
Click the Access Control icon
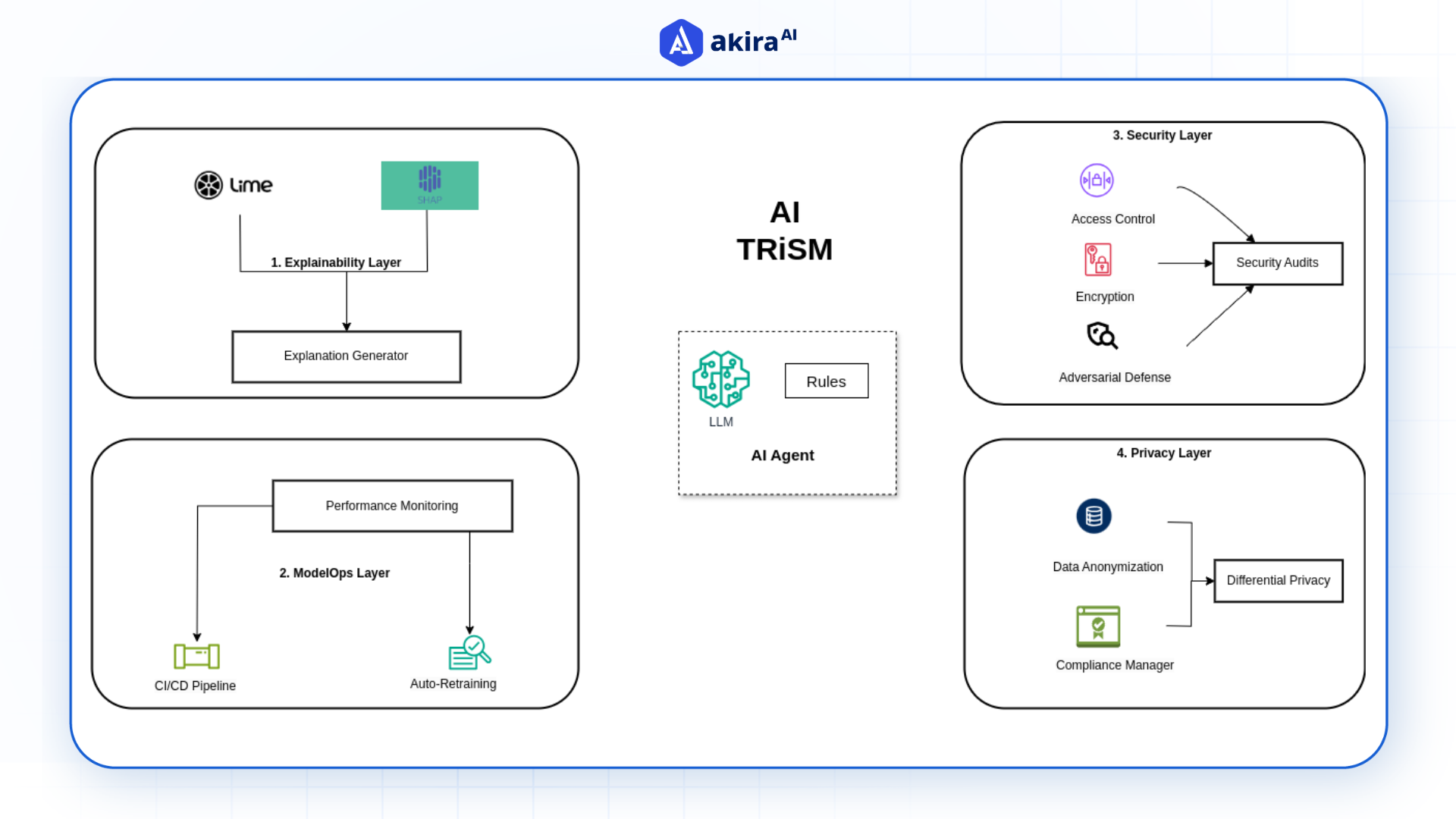click(1097, 180)
